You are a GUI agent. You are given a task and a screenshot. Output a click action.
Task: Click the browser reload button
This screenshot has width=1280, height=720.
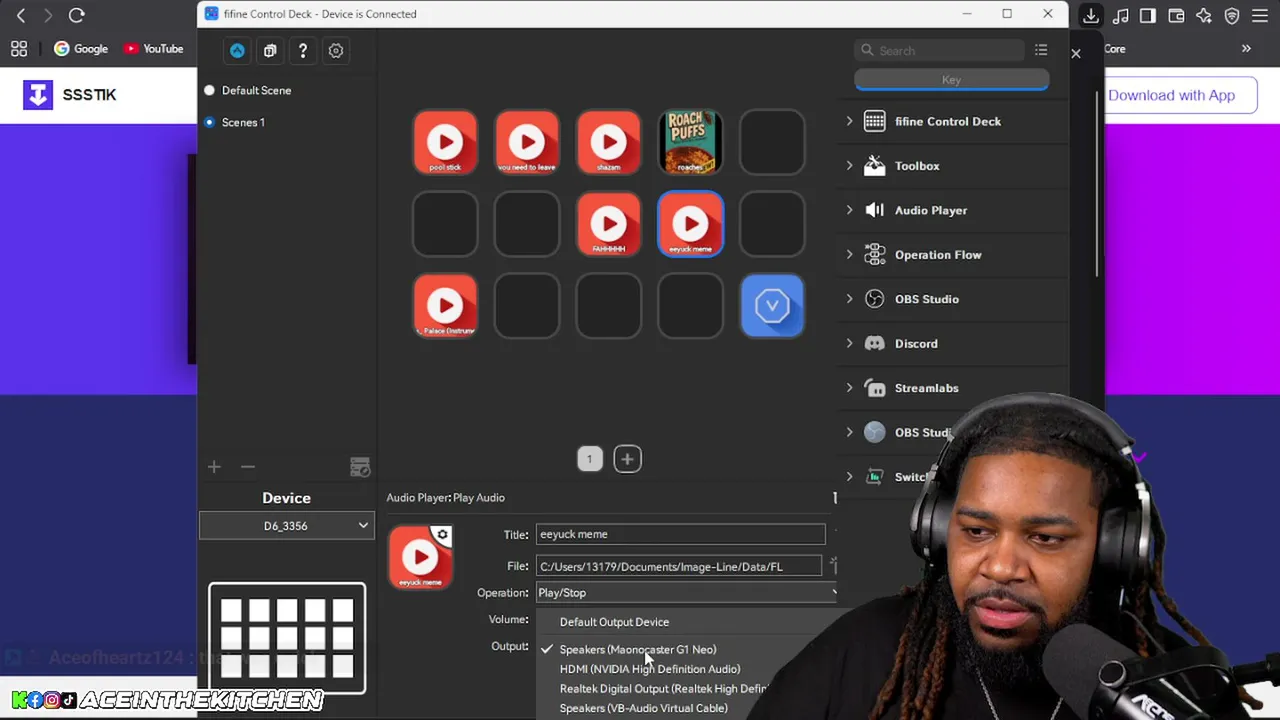point(76,15)
